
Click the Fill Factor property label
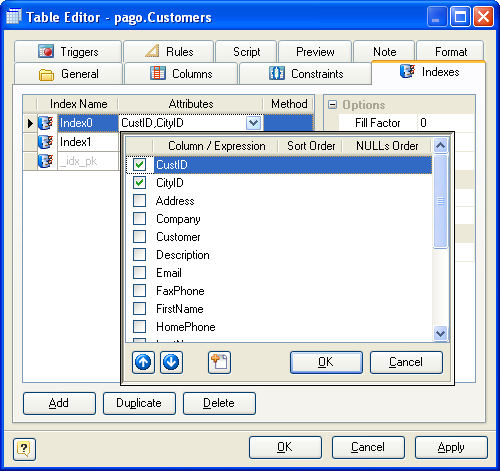pyautogui.click(x=377, y=123)
